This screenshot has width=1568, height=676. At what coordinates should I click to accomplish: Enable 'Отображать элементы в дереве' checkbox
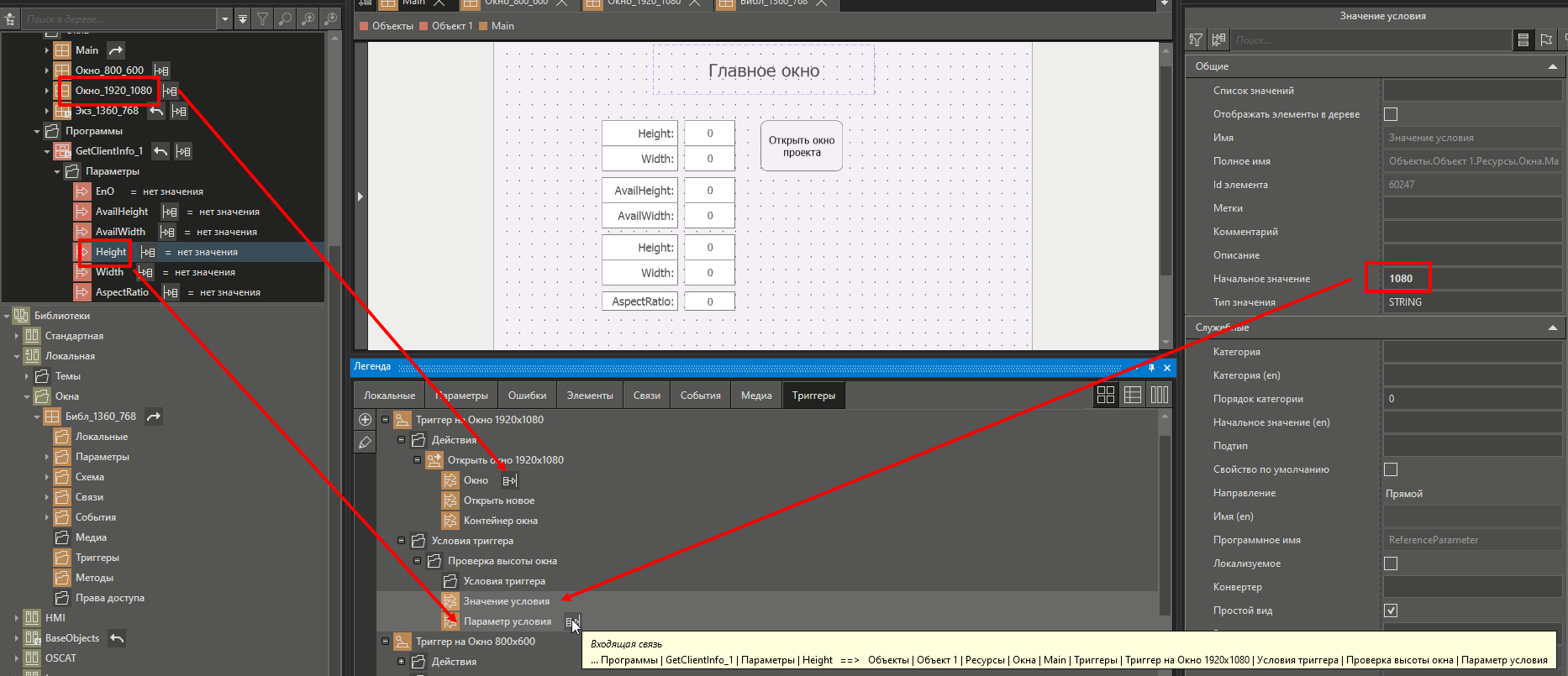coord(1391,114)
